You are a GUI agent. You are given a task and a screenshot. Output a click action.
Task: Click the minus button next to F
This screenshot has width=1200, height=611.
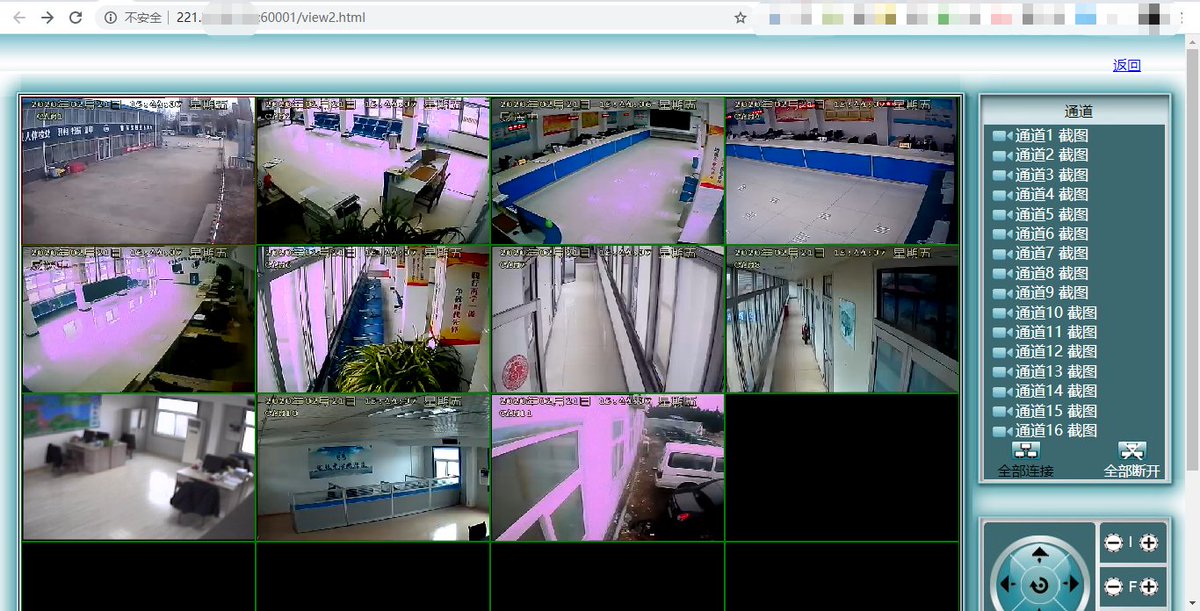click(1113, 587)
